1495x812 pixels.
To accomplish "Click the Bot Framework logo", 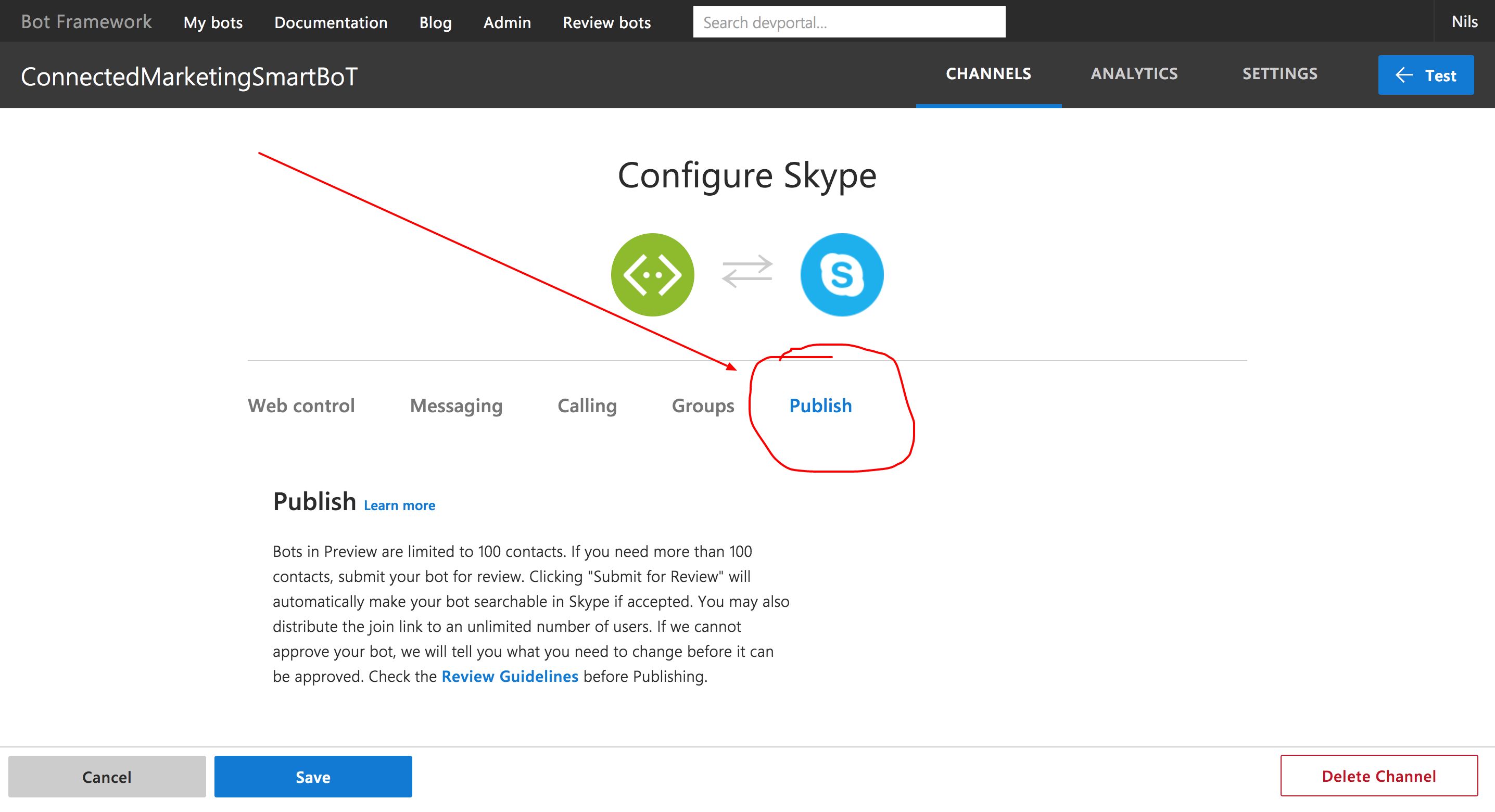I will [86, 21].
